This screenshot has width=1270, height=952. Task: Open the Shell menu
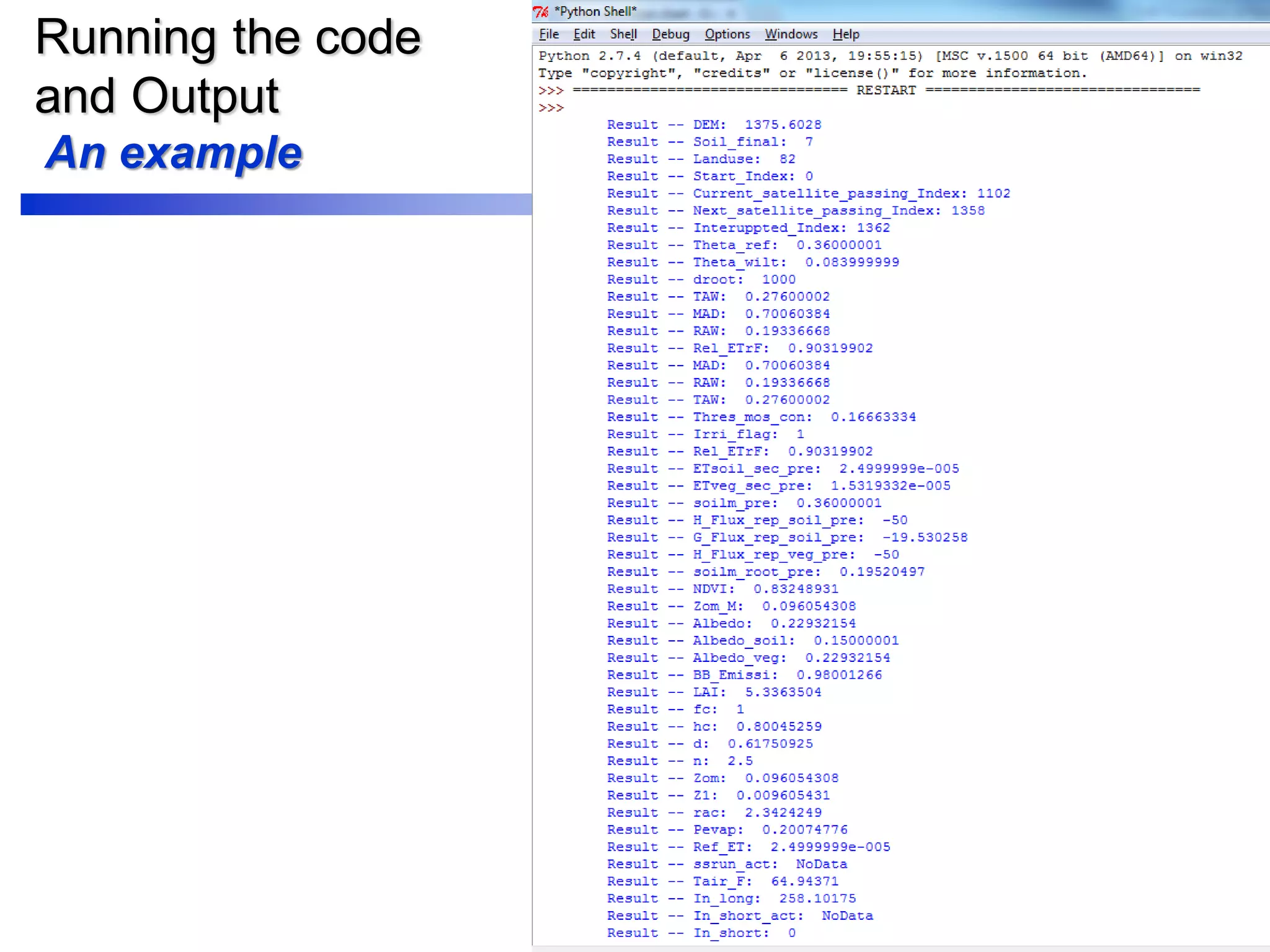click(x=623, y=34)
